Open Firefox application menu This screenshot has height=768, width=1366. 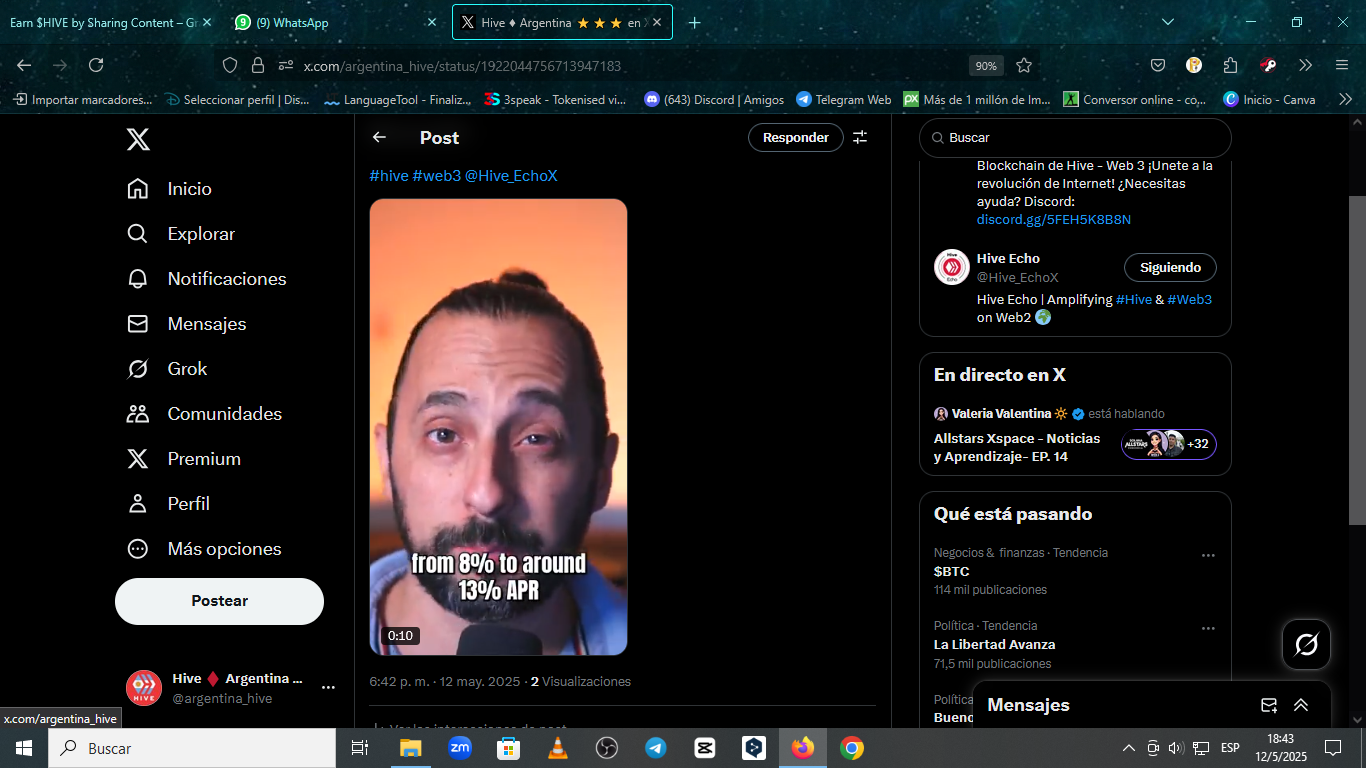pyautogui.click(x=1341, y=65)
